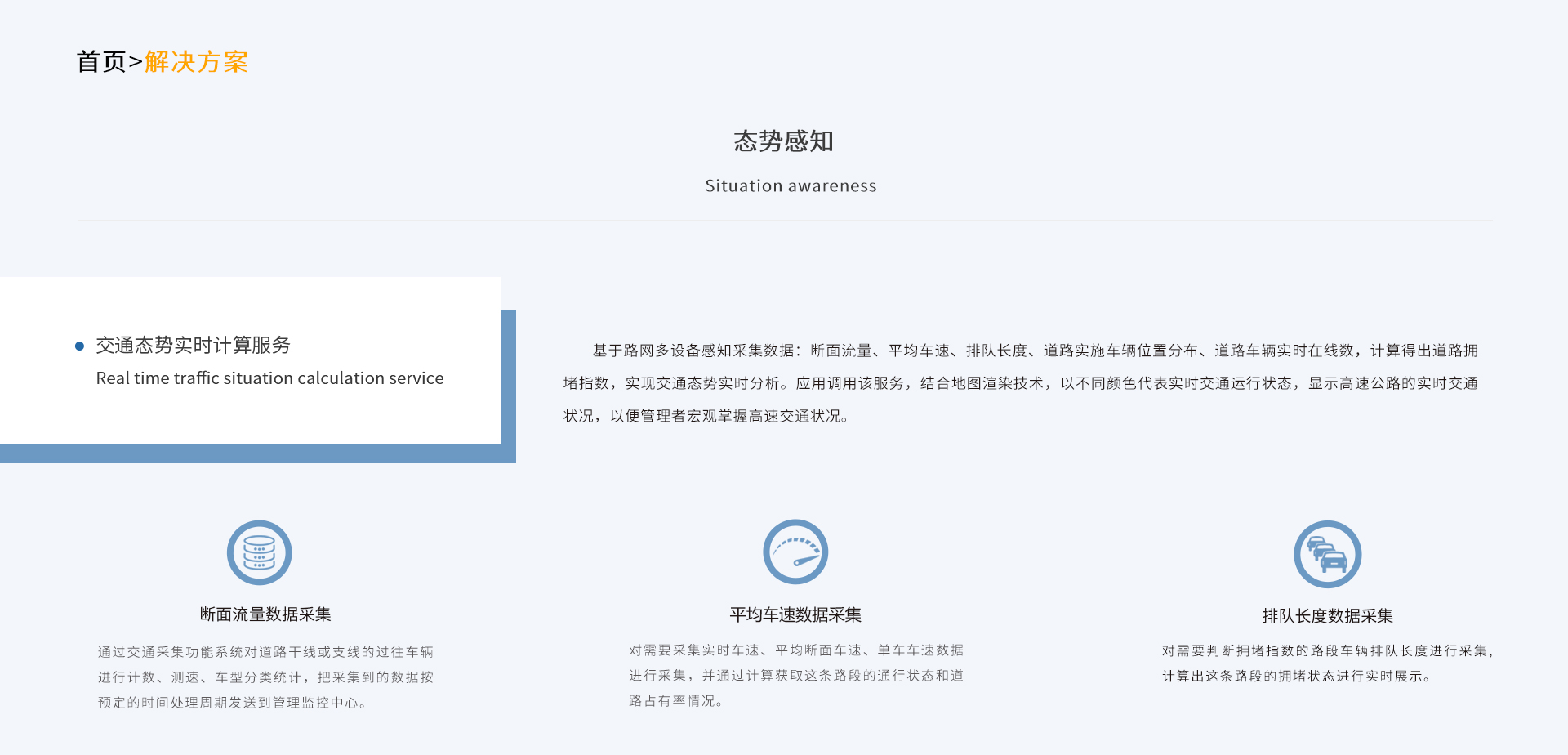Click the blue bullet before 交通态势实时计算服务
This screenshot has height=755, width=1568.
click(x=79, y=346)
